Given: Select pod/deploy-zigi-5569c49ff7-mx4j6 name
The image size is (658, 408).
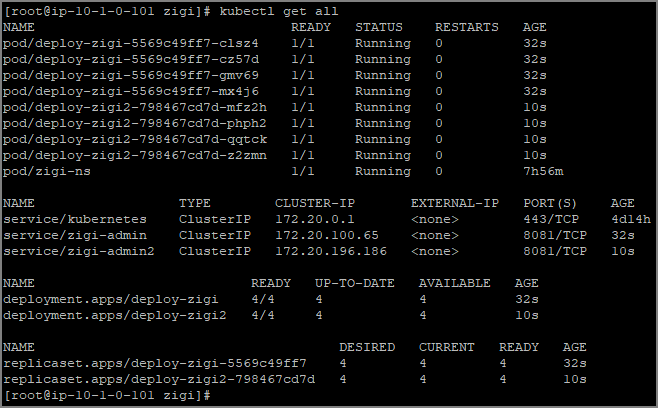Looking at the screenshot, I should point(131,91).
